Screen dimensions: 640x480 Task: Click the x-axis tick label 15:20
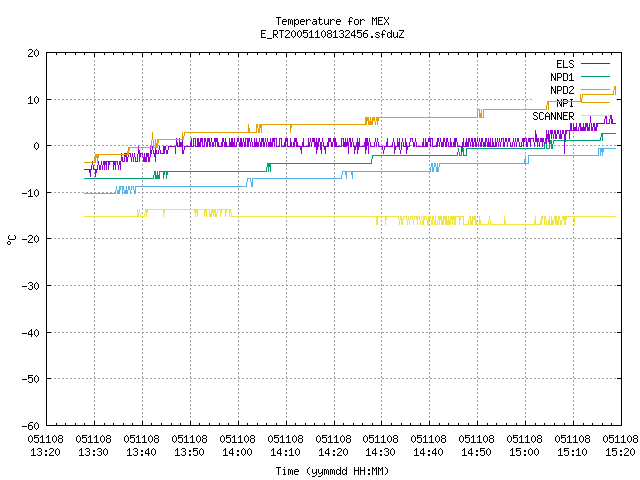pos(620,452)
